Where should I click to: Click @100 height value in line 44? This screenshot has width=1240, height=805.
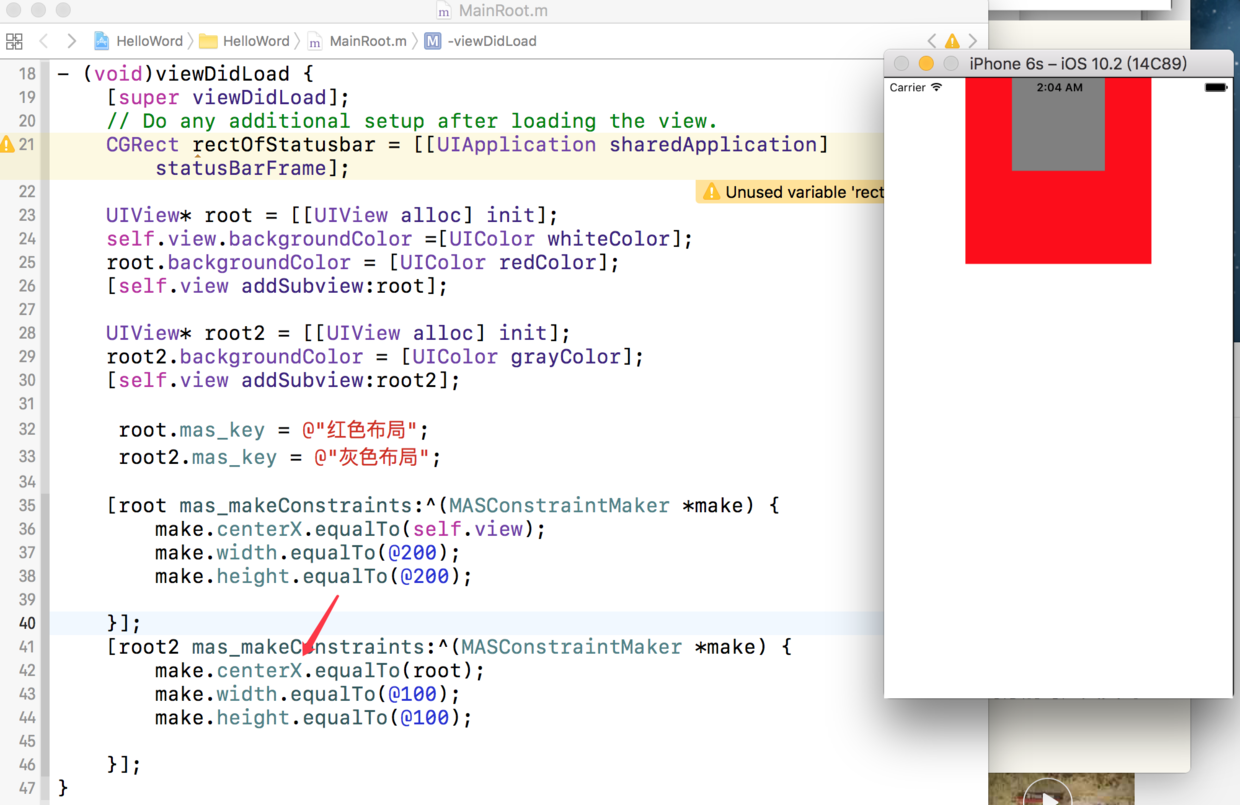(424, 718)
